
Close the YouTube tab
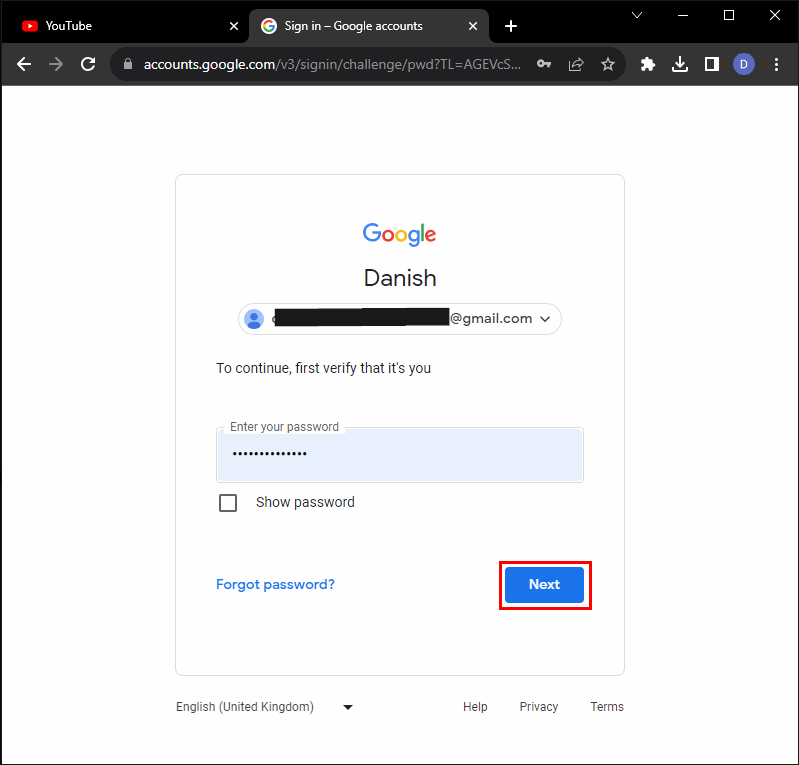[234, 26]
